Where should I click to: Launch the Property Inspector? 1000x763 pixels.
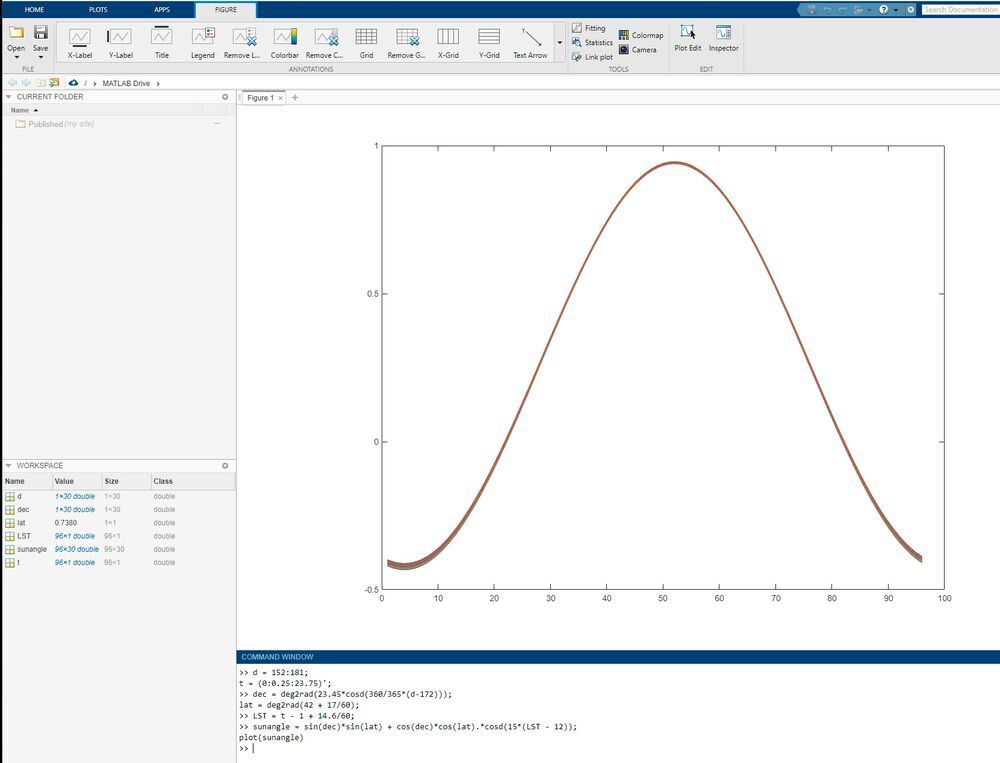coord(723,40)
